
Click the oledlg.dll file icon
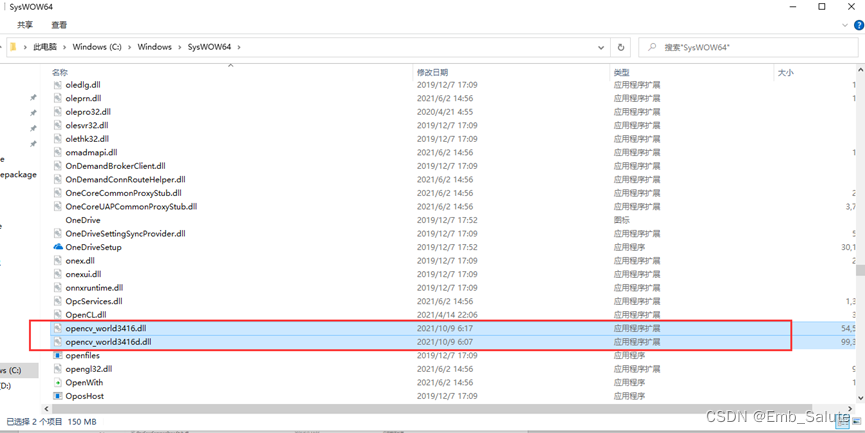coord(58,85)
